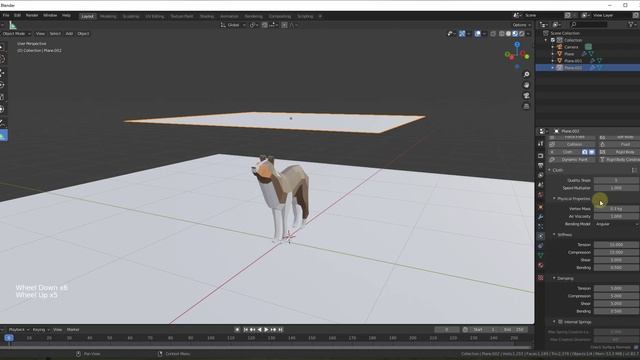Open the Render menu
This screenshot has height=360, width=640.
point(32,16)
